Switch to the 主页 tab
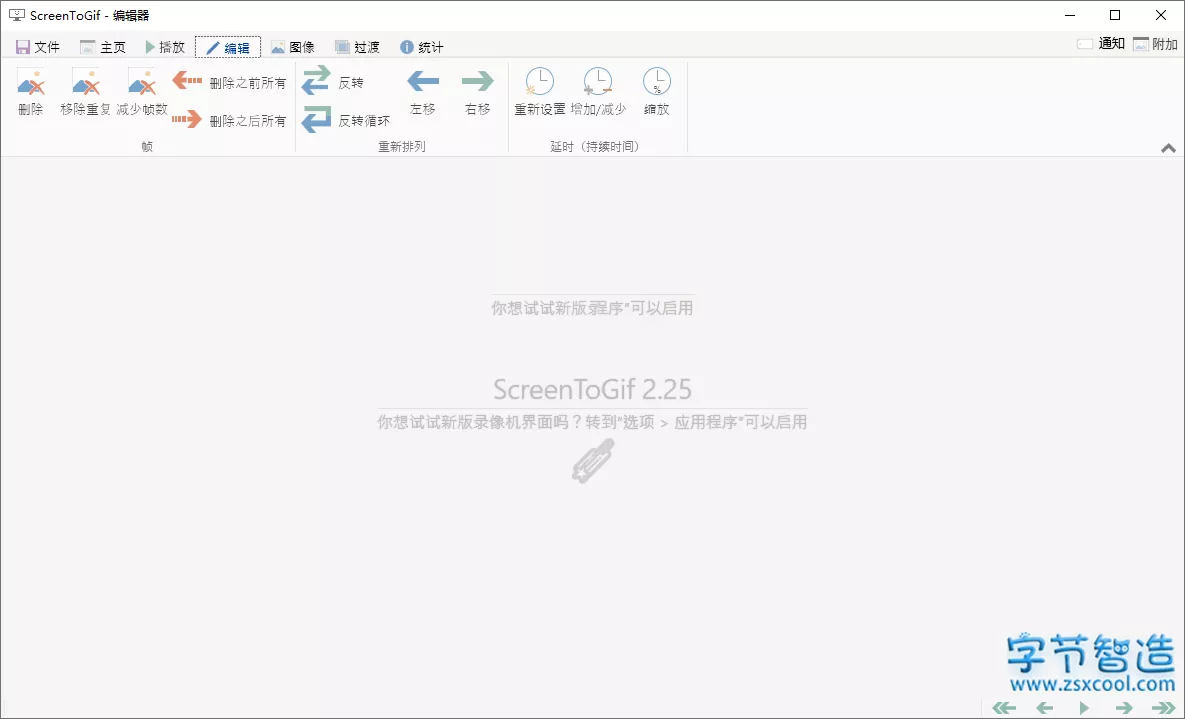The height and width of the screenshot is (719, 1185). pyautogui.click(x=103, y=47)
